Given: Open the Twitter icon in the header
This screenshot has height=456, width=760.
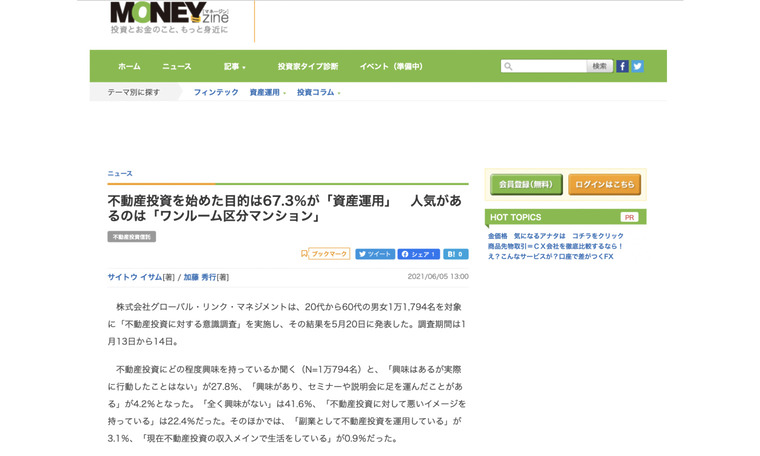Looking at the screenshot, I should tap(637, 66).
